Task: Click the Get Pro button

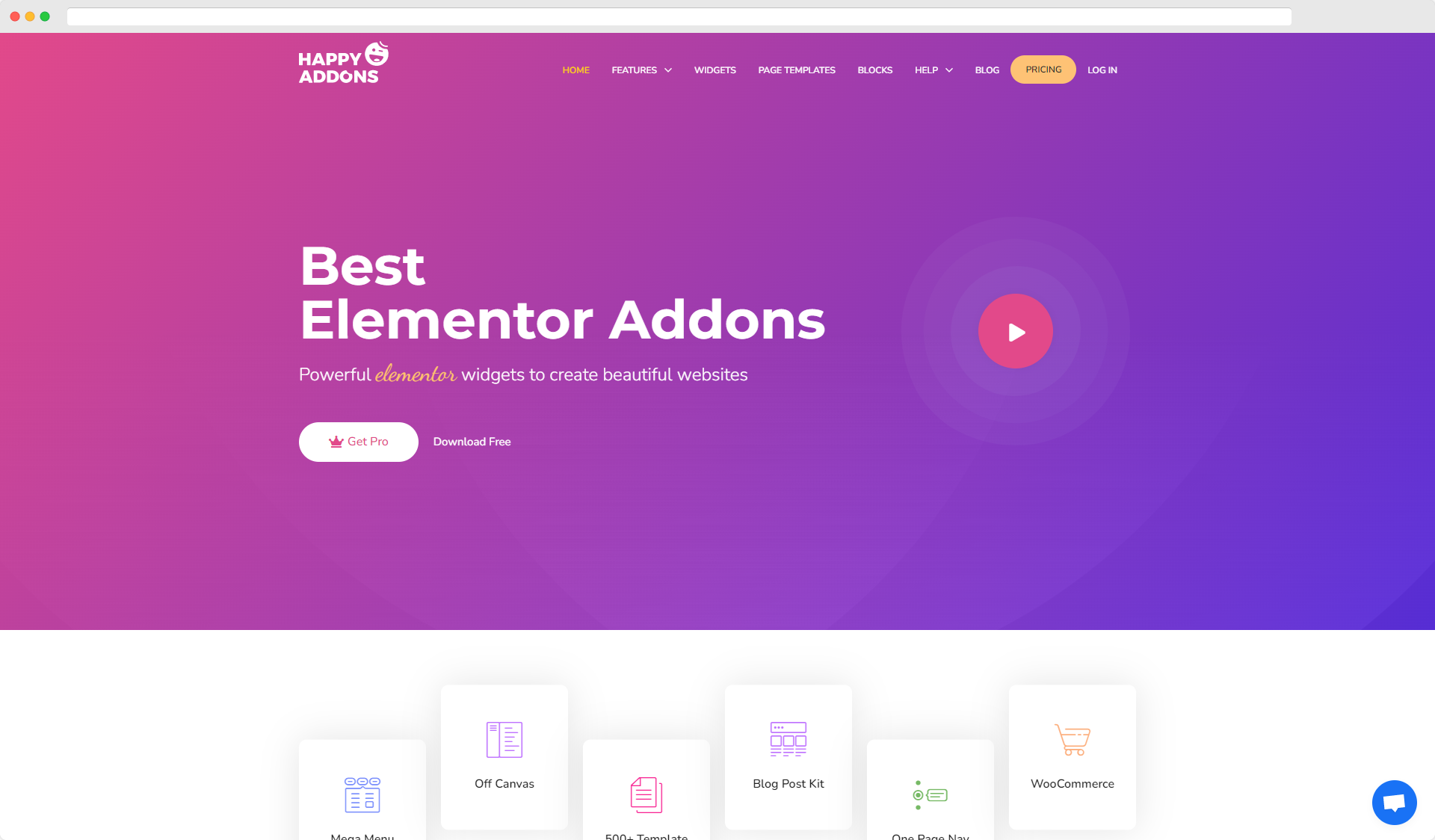Action: tap(358, 441)
